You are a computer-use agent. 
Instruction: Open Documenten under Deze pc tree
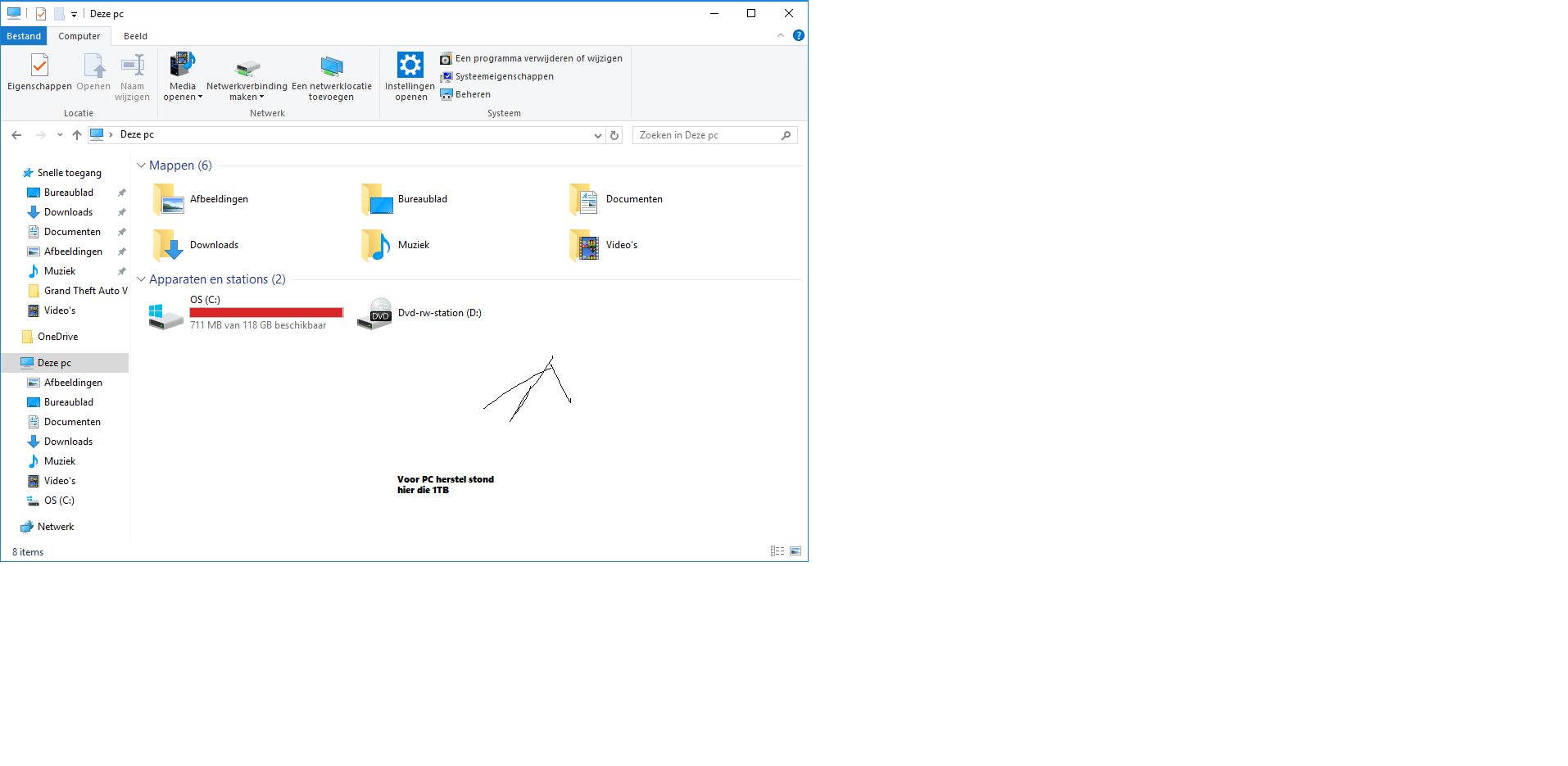pyautogui.click(x=72, y=422)
